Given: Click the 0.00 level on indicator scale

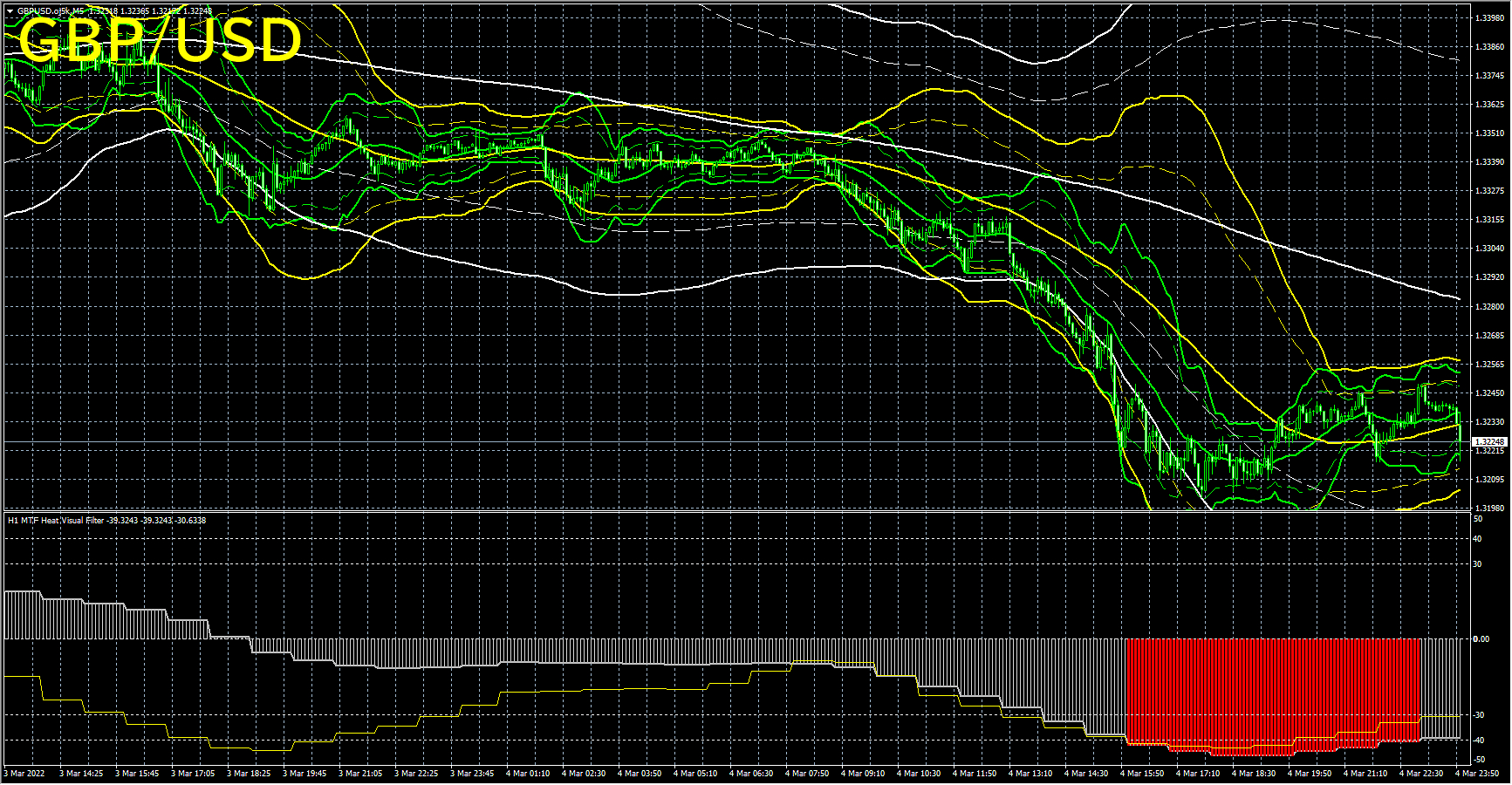Looking at the screenshot, I should click(x=1481, y=639).
